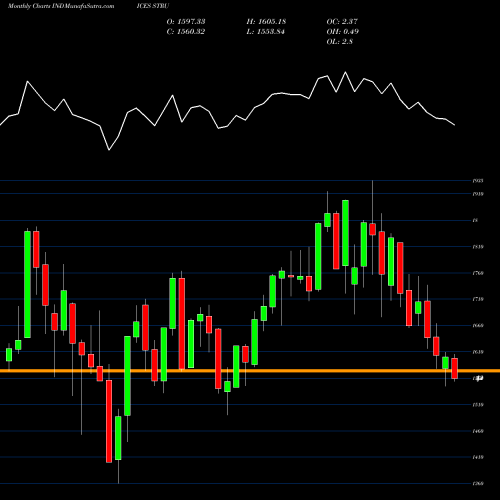Screen dimensions: 500x500
Task: Click the low value L: 1553.84
Action: [x=265, y=32]
